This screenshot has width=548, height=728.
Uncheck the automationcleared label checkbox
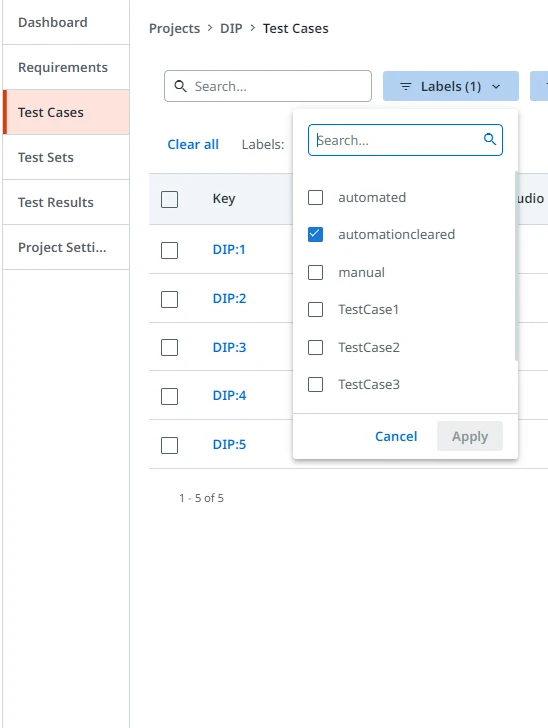coord(315,234)
